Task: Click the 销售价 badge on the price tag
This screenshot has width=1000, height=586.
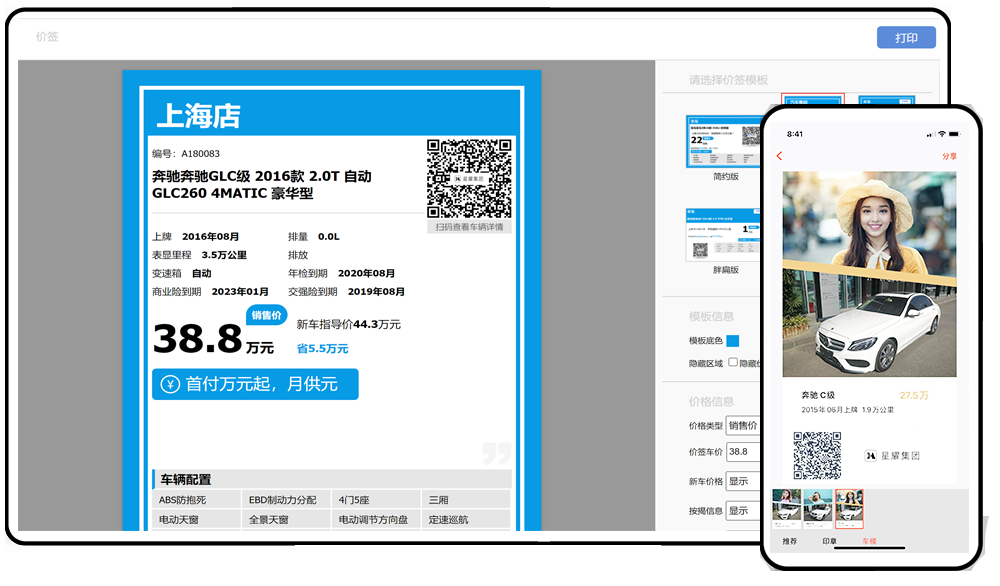Action: pos(267,315)
